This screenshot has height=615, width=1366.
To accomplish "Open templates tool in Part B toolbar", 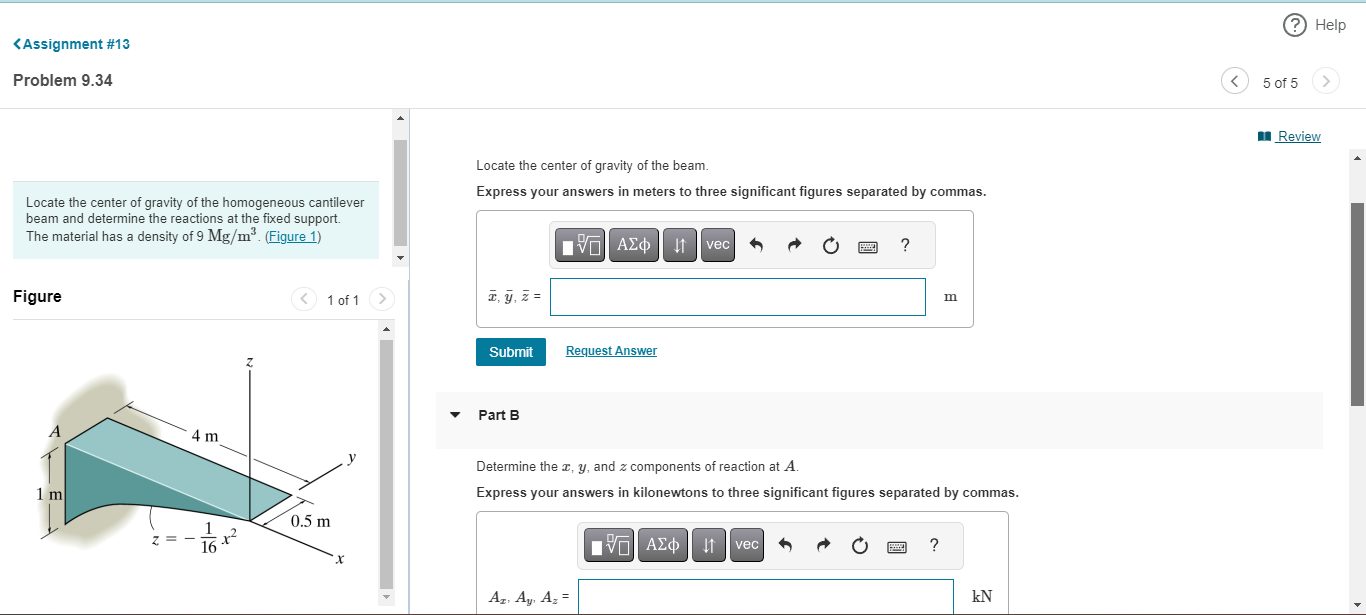I will point(608,545).
